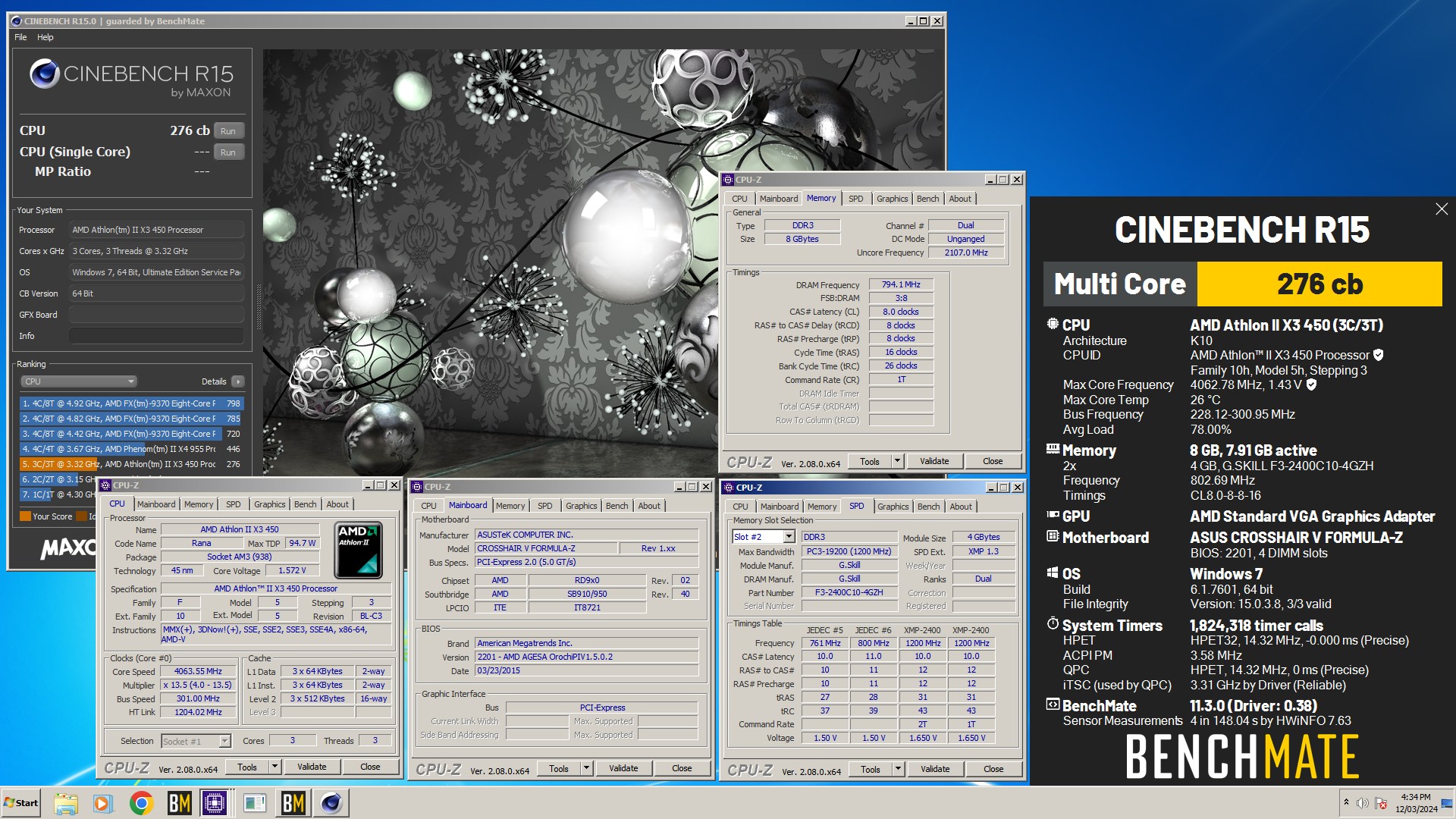Launch Windows Media Player from taskbar
This screenshot has height=819, width=1456.
(102, 803)
